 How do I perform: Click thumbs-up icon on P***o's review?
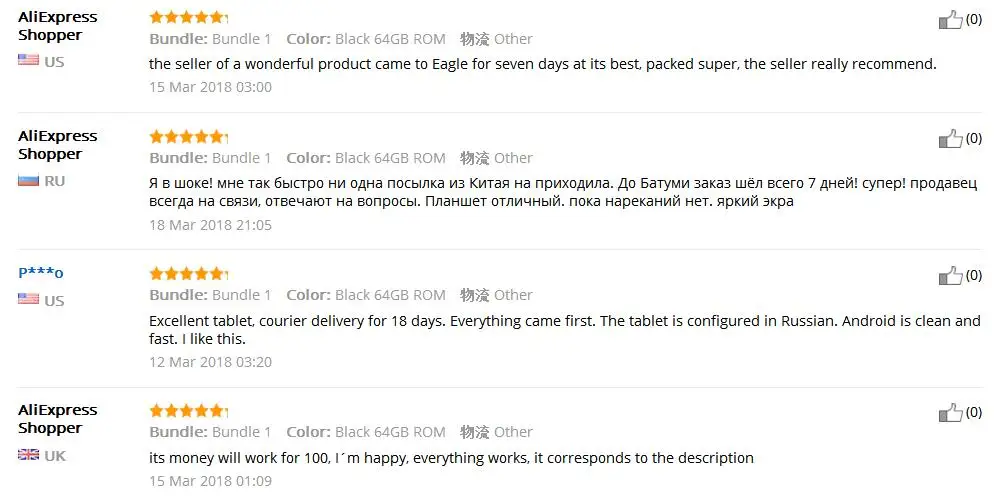[950, 275]
